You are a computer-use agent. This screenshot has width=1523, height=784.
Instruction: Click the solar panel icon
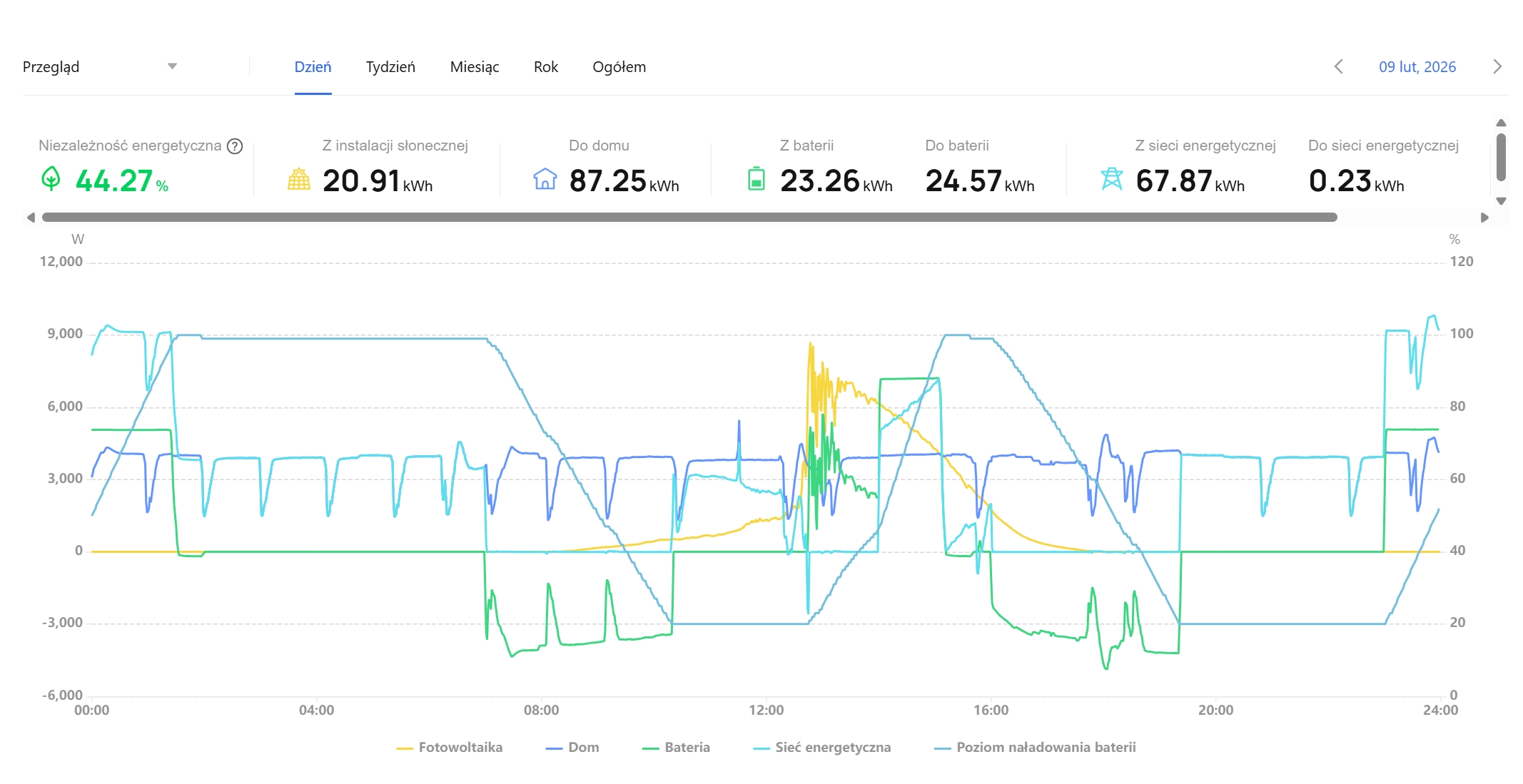coord(299,179)
